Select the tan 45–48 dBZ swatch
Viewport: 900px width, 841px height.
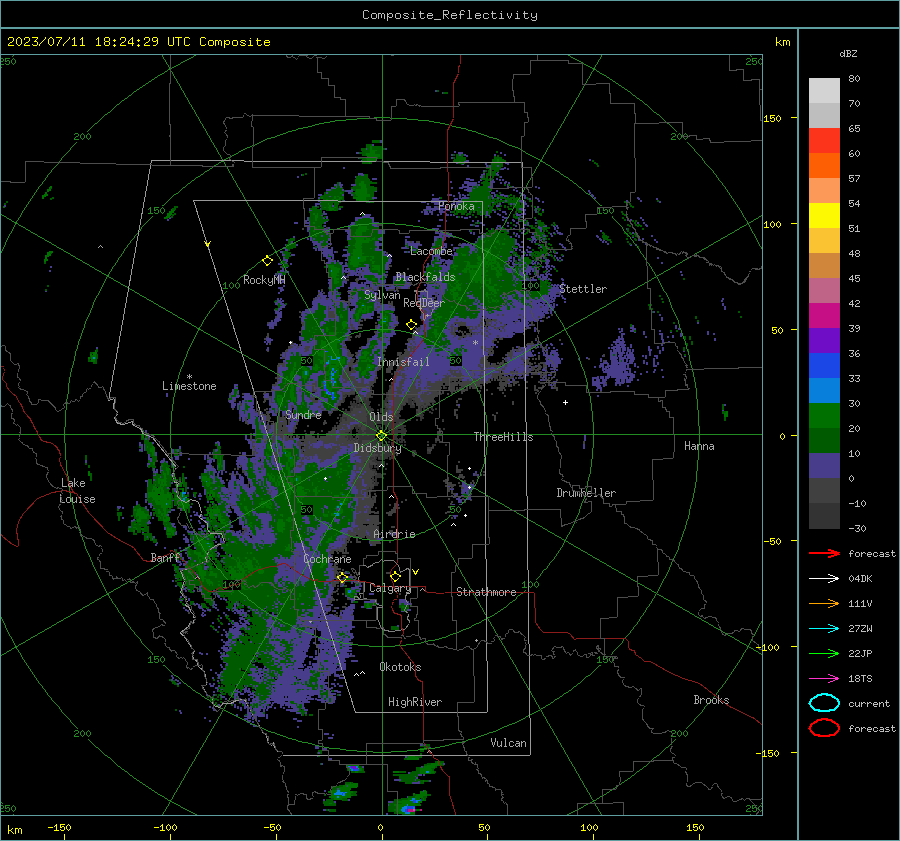tap(824, 266)
